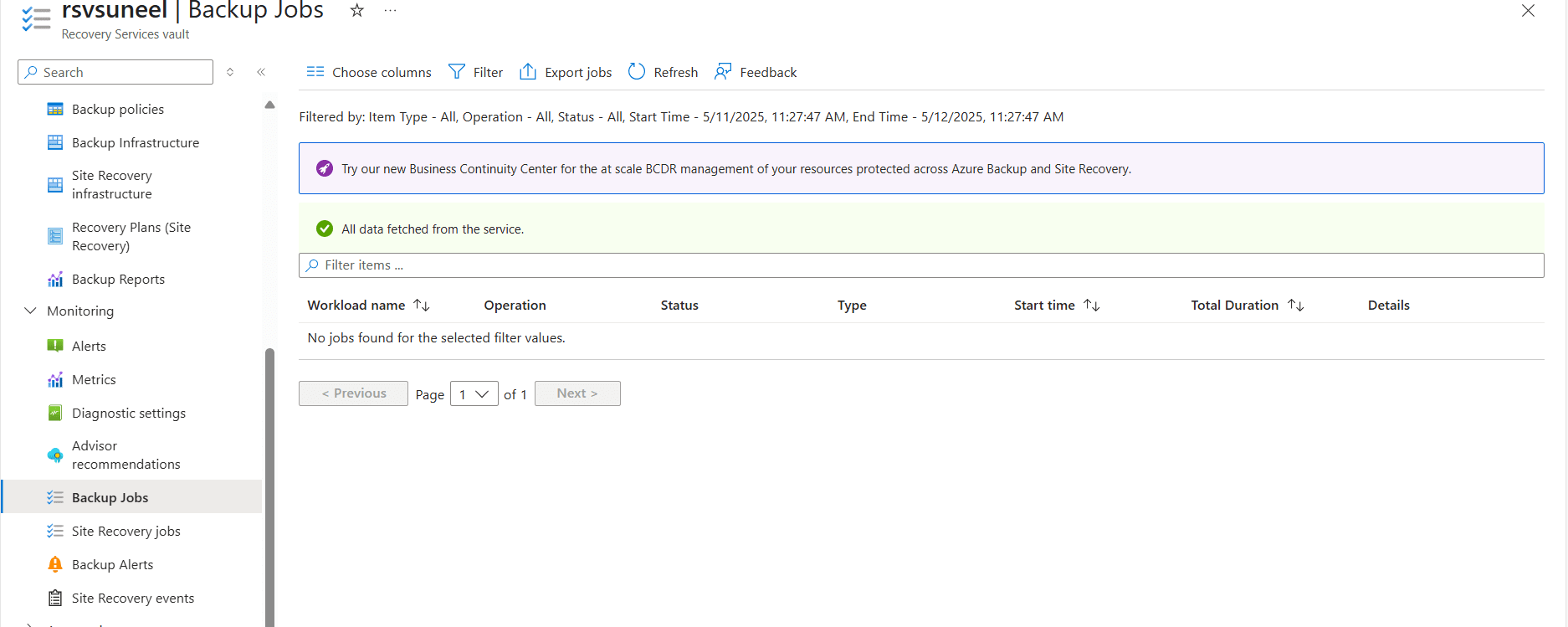This screenshot has width=1568, height=627.
Task: Click the Operation column header
Action: pos(515,306)
